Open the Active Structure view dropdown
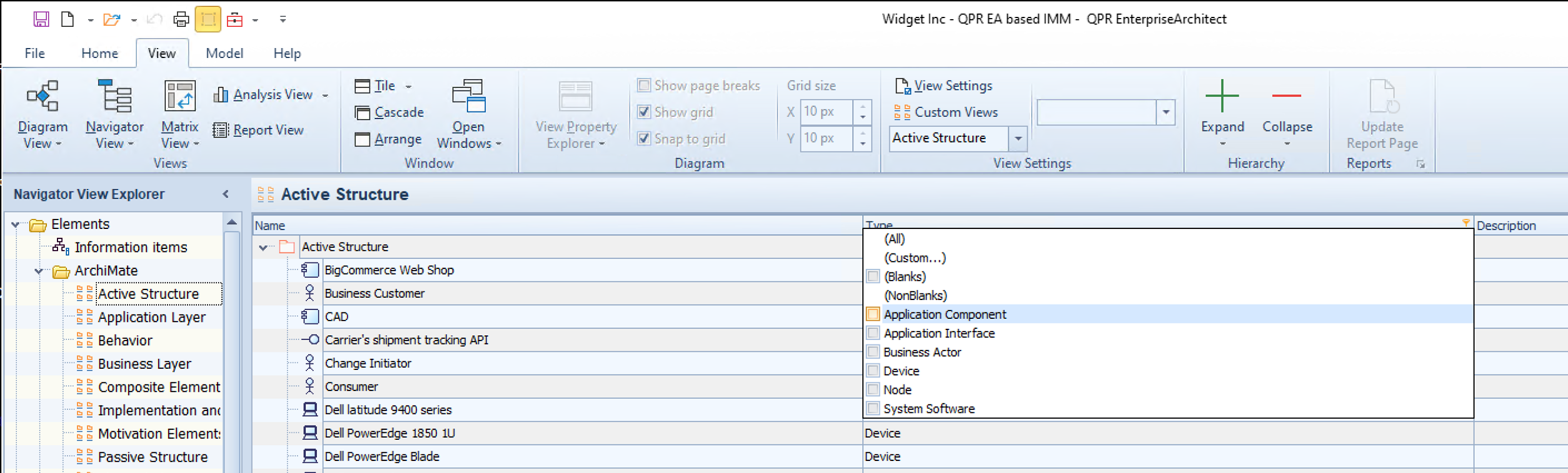Image resolution: width=1568 pixels, height=473 pixels. tap(1018, 139)
